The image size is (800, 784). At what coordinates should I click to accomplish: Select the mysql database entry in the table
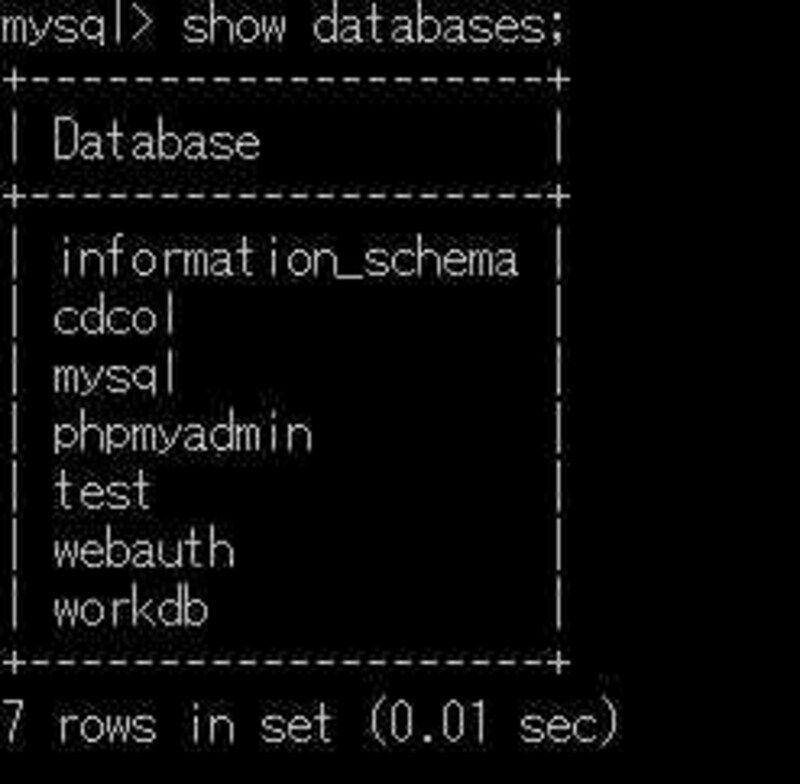point(116,377)
